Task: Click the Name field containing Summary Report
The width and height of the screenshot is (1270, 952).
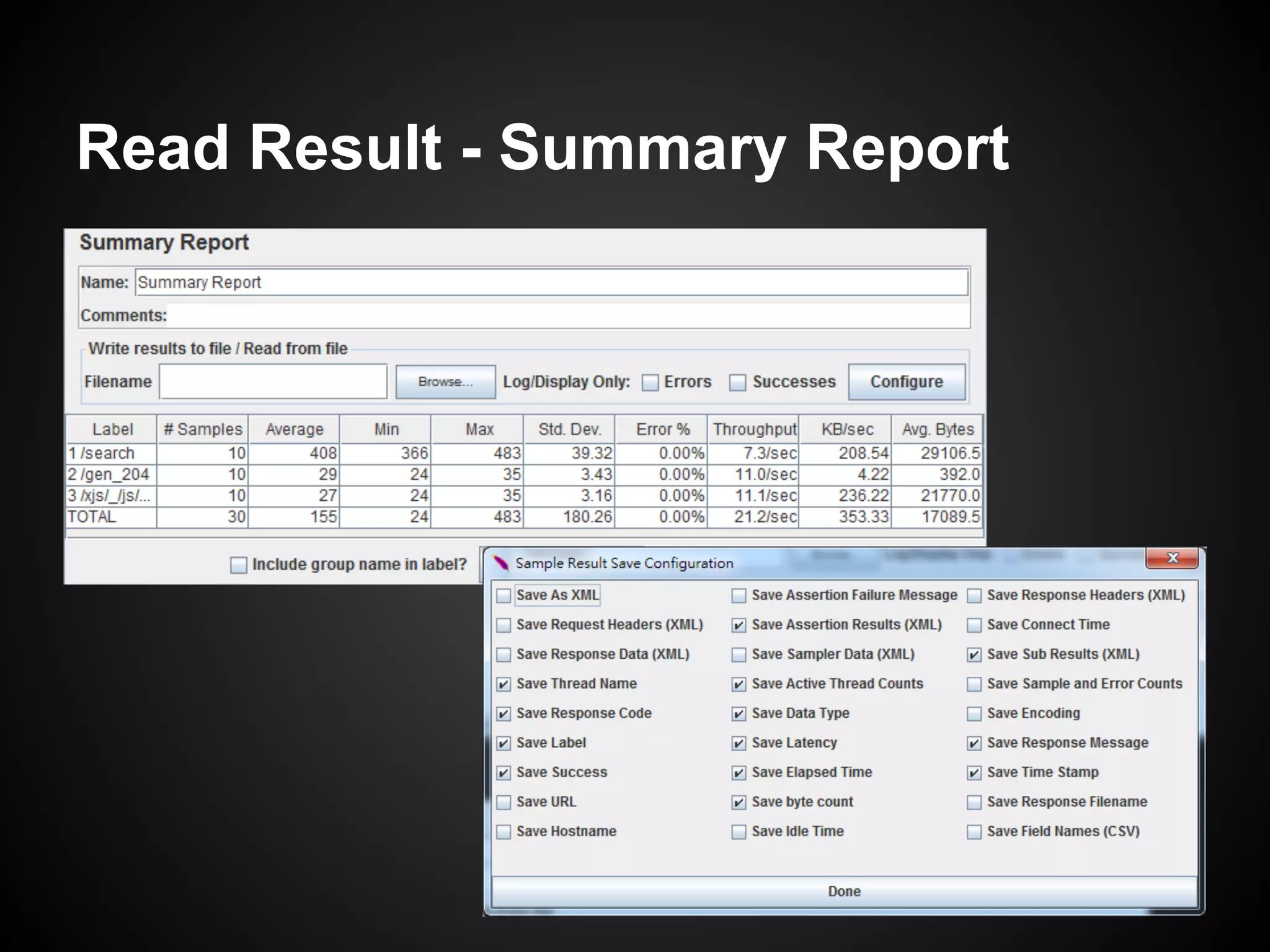Action: click(x=551, y=283)
